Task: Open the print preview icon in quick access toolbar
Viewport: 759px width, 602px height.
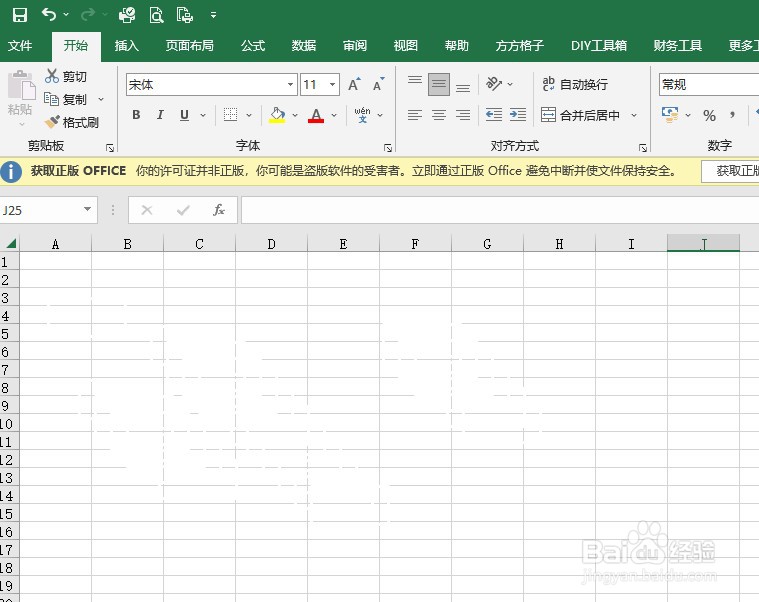Action: coord(156,15)
